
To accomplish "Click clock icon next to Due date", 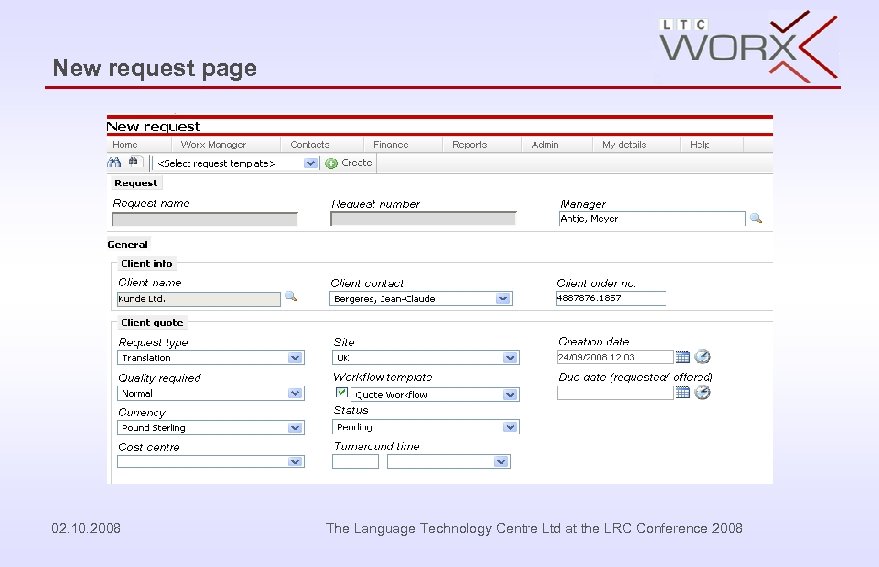I will 702,392.
